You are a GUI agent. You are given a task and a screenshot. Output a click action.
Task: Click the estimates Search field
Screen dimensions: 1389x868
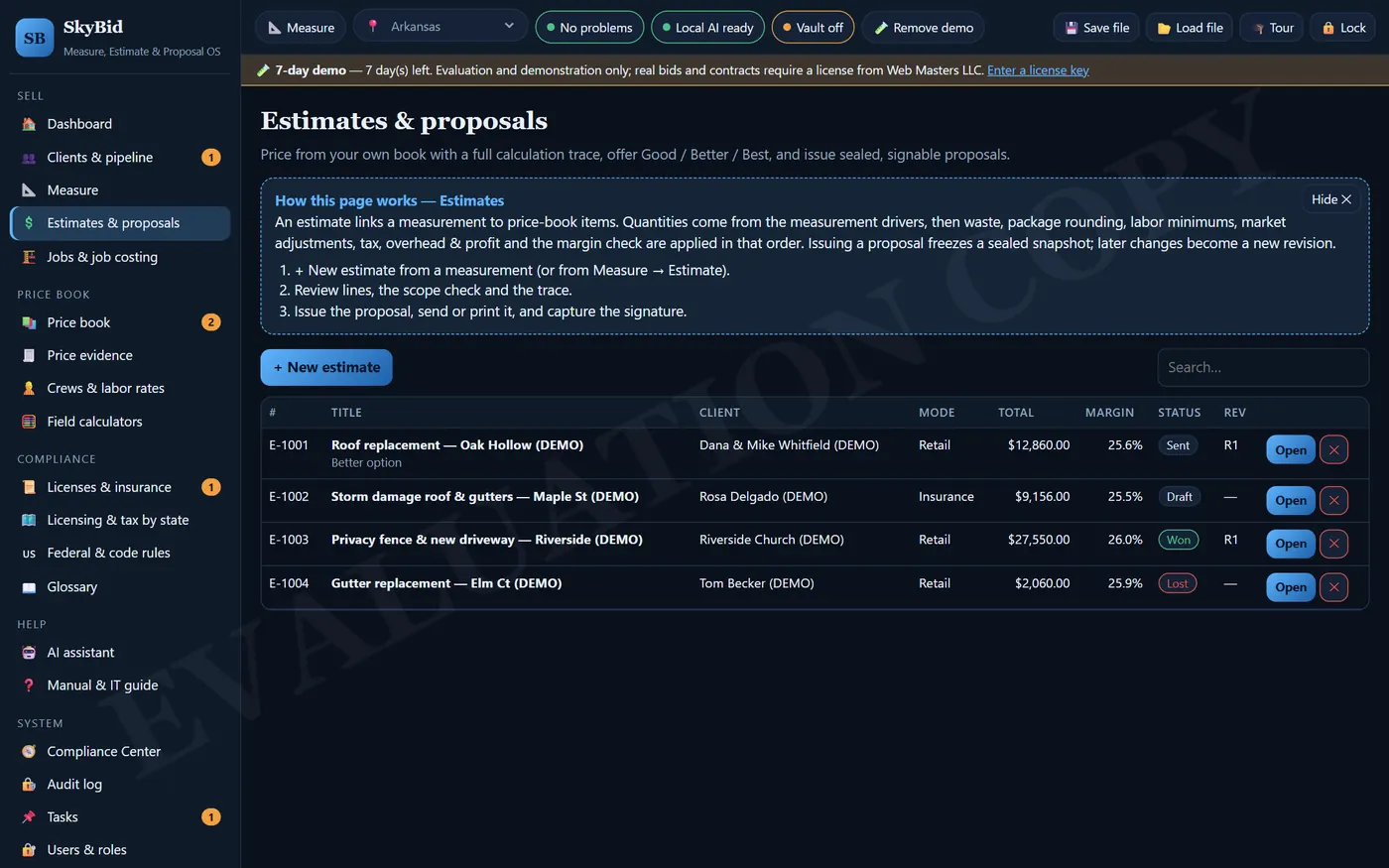pyautogui.click(x=1263, y=367)
